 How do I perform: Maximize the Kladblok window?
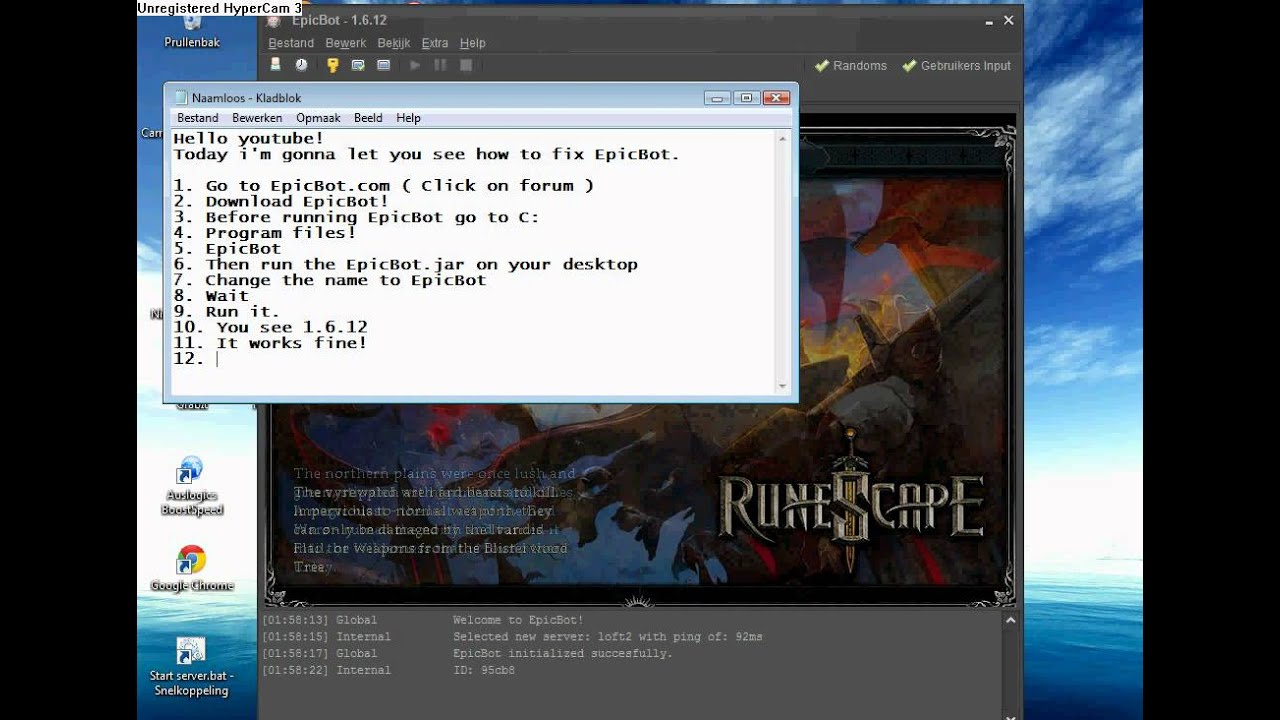click(746, 97)
